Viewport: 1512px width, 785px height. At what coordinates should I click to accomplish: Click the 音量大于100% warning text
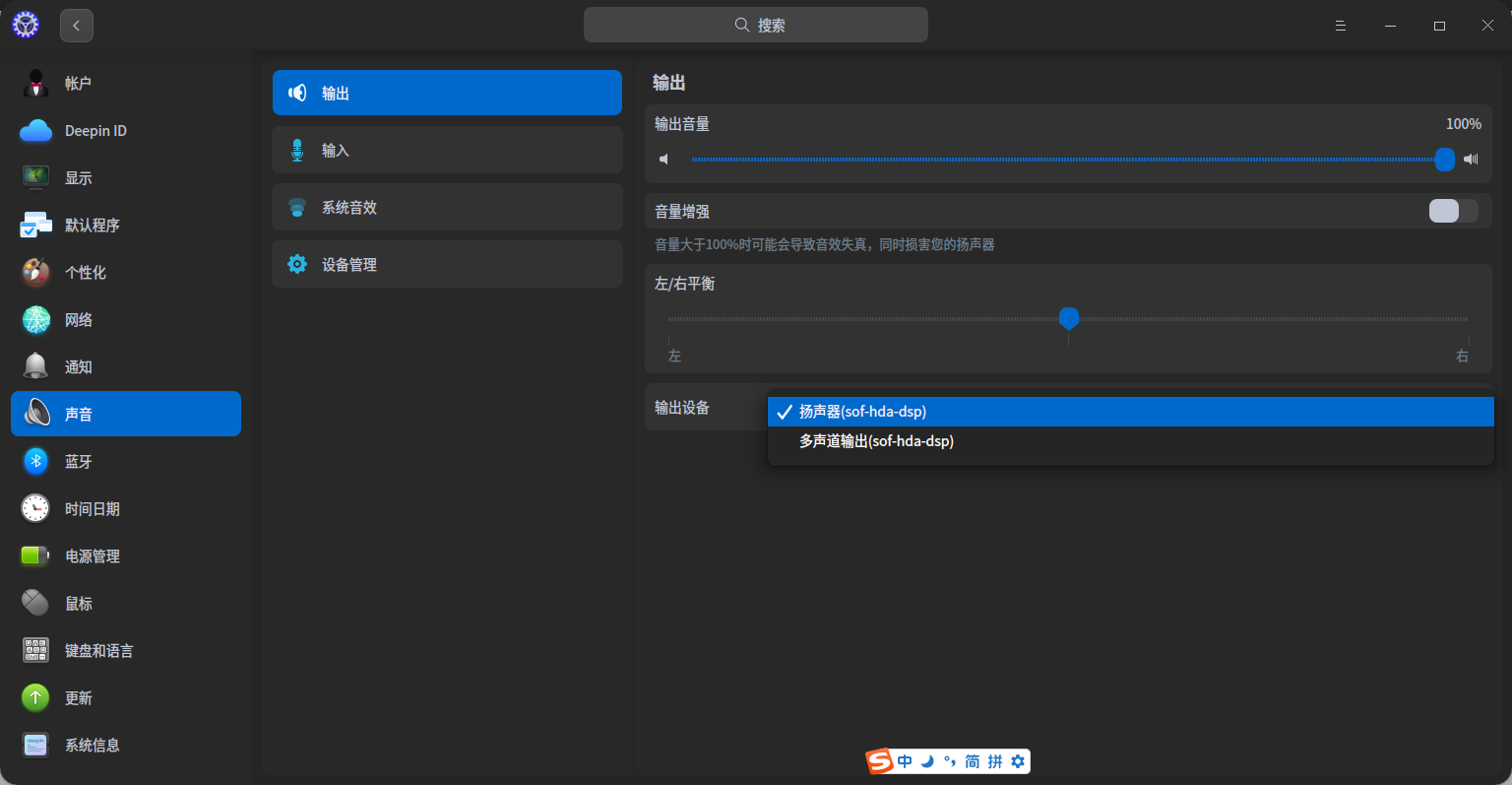tap(825, 244)
